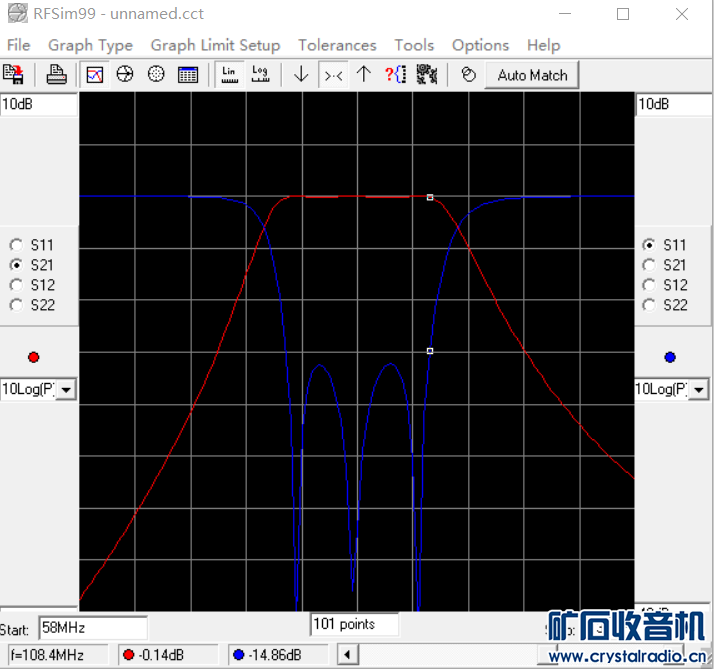
Task: Set linear frequency scale with Lin icon
Action: pos(230,74)
